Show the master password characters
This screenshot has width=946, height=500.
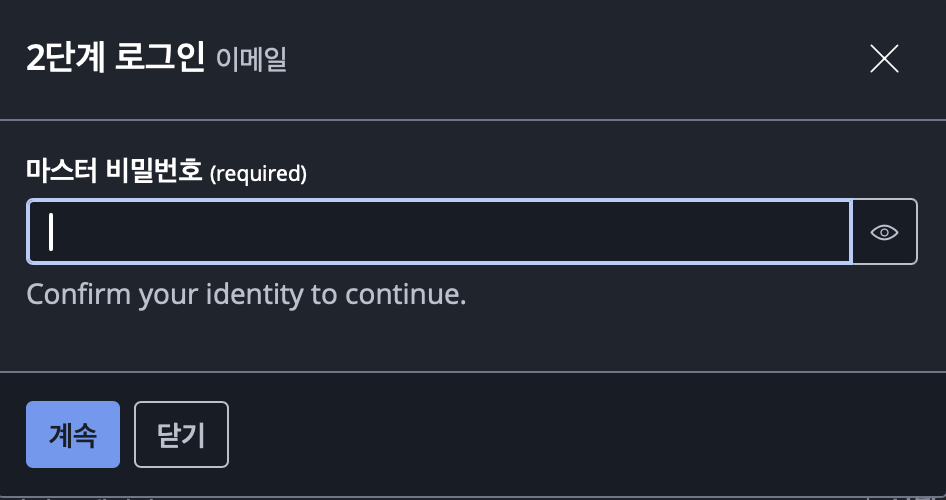point(884,232)
